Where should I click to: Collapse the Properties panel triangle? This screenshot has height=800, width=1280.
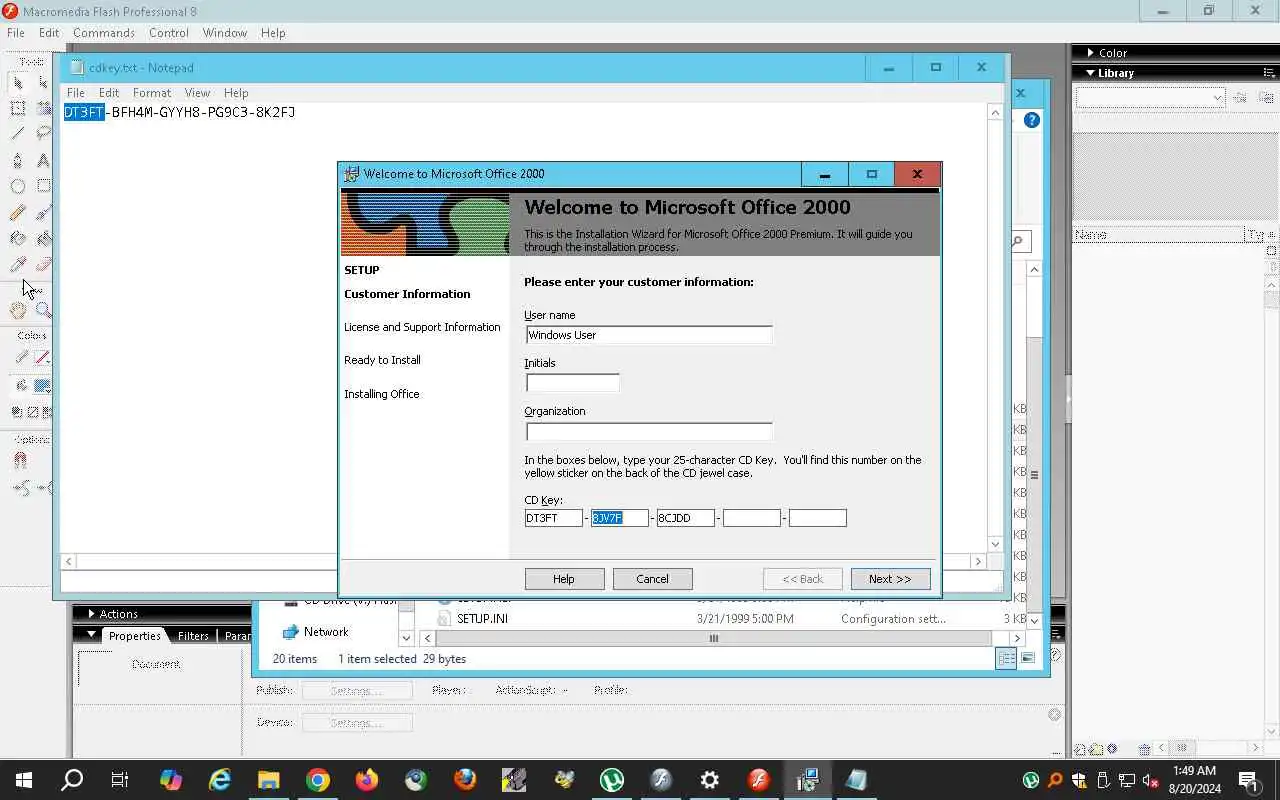(92, 635)
